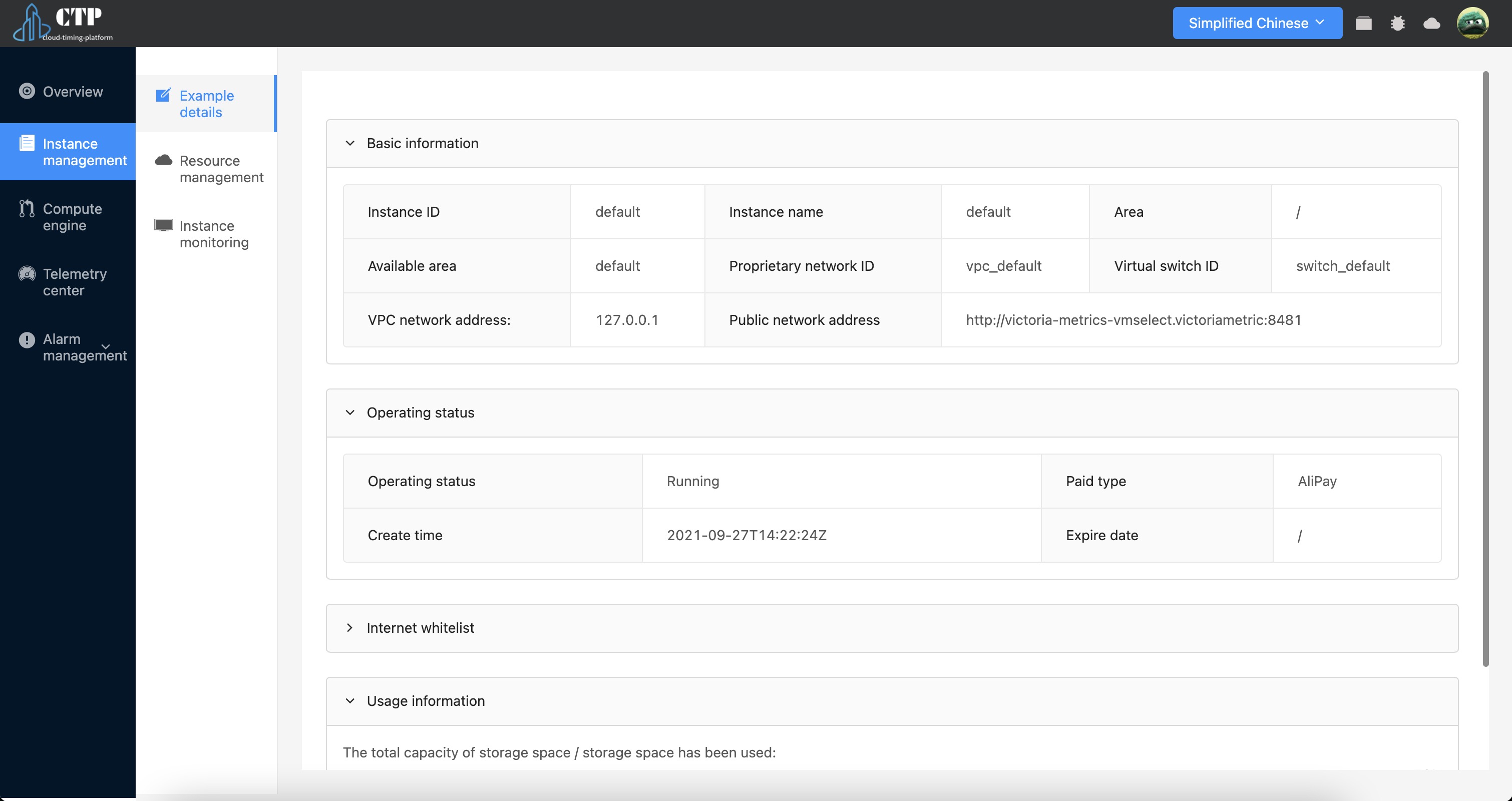This screenshot has height=801, width=1512.
Task: Click the Compute engine branch icon
Action: coord(27,208)
